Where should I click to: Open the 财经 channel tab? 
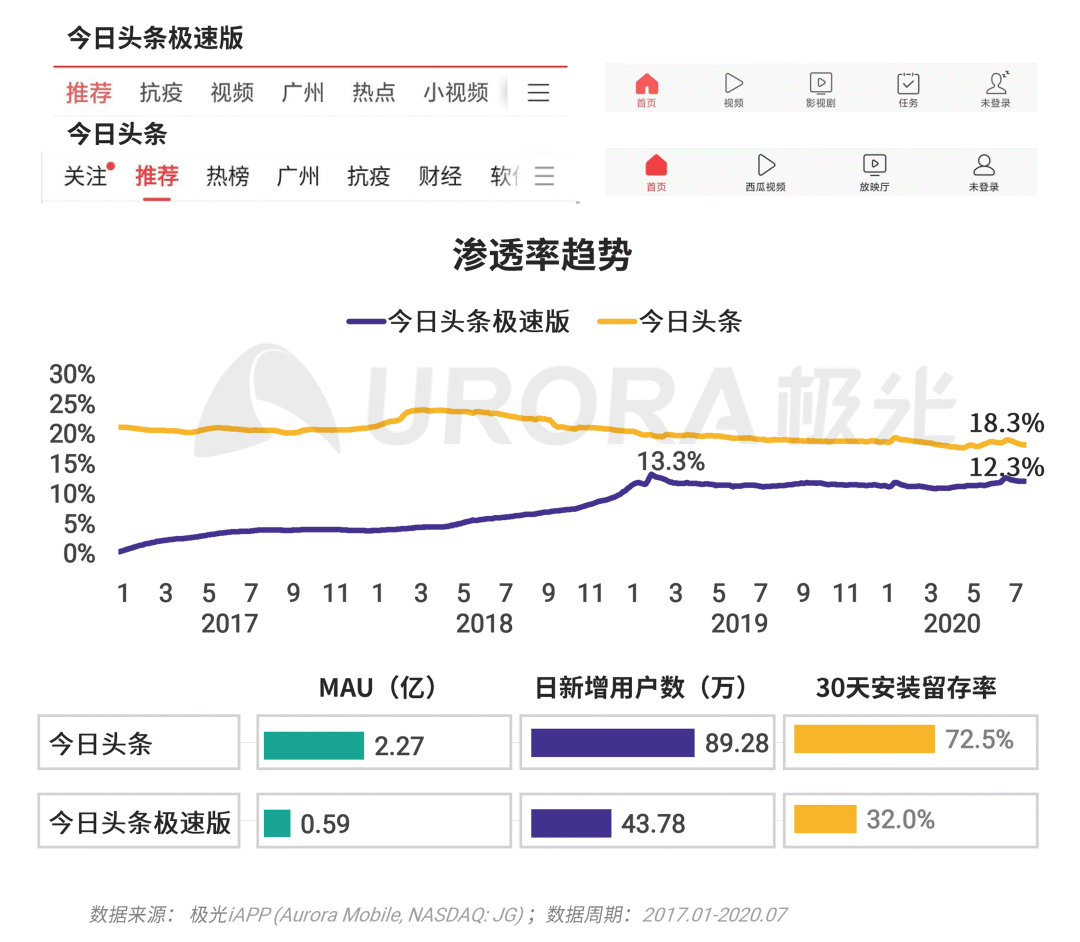tap(440, 177)
